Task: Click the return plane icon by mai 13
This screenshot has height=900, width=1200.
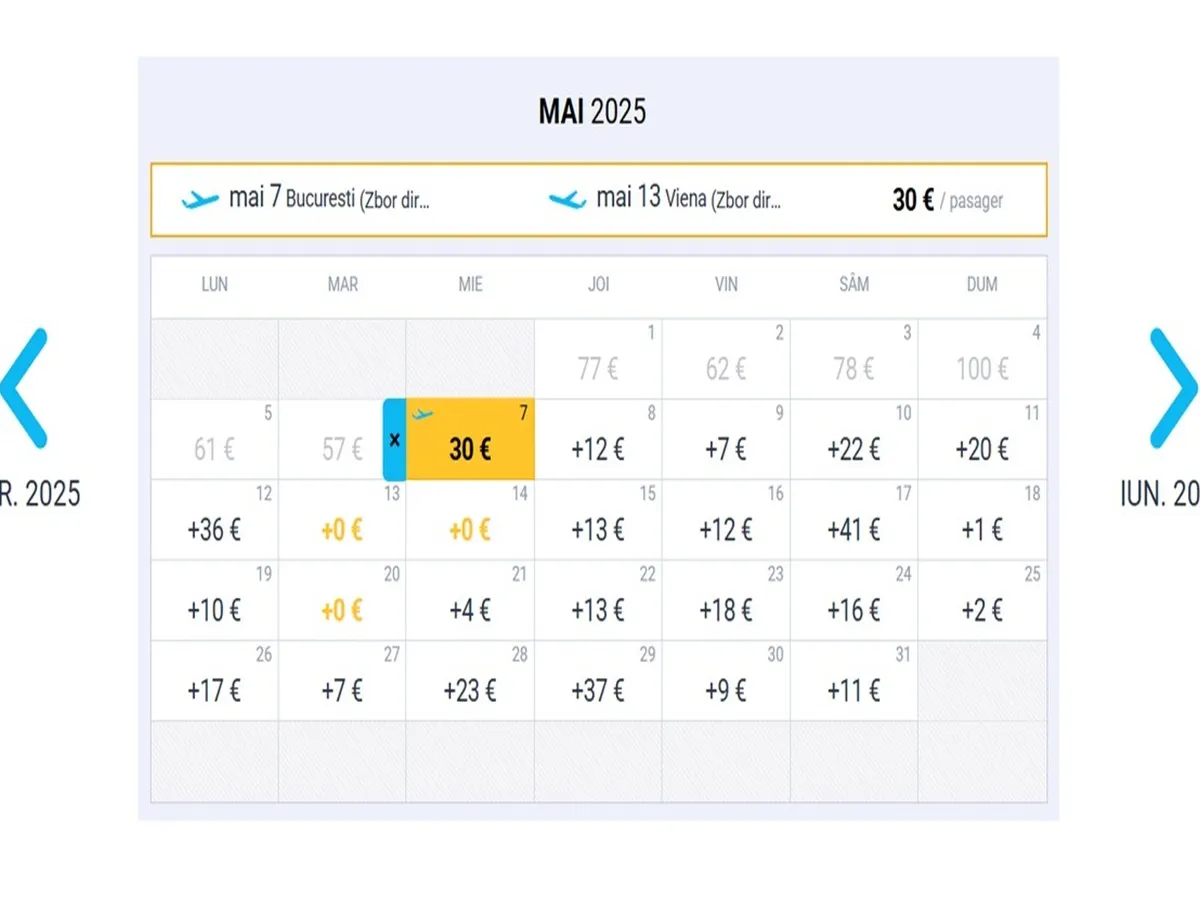Action: click(567, 200)
